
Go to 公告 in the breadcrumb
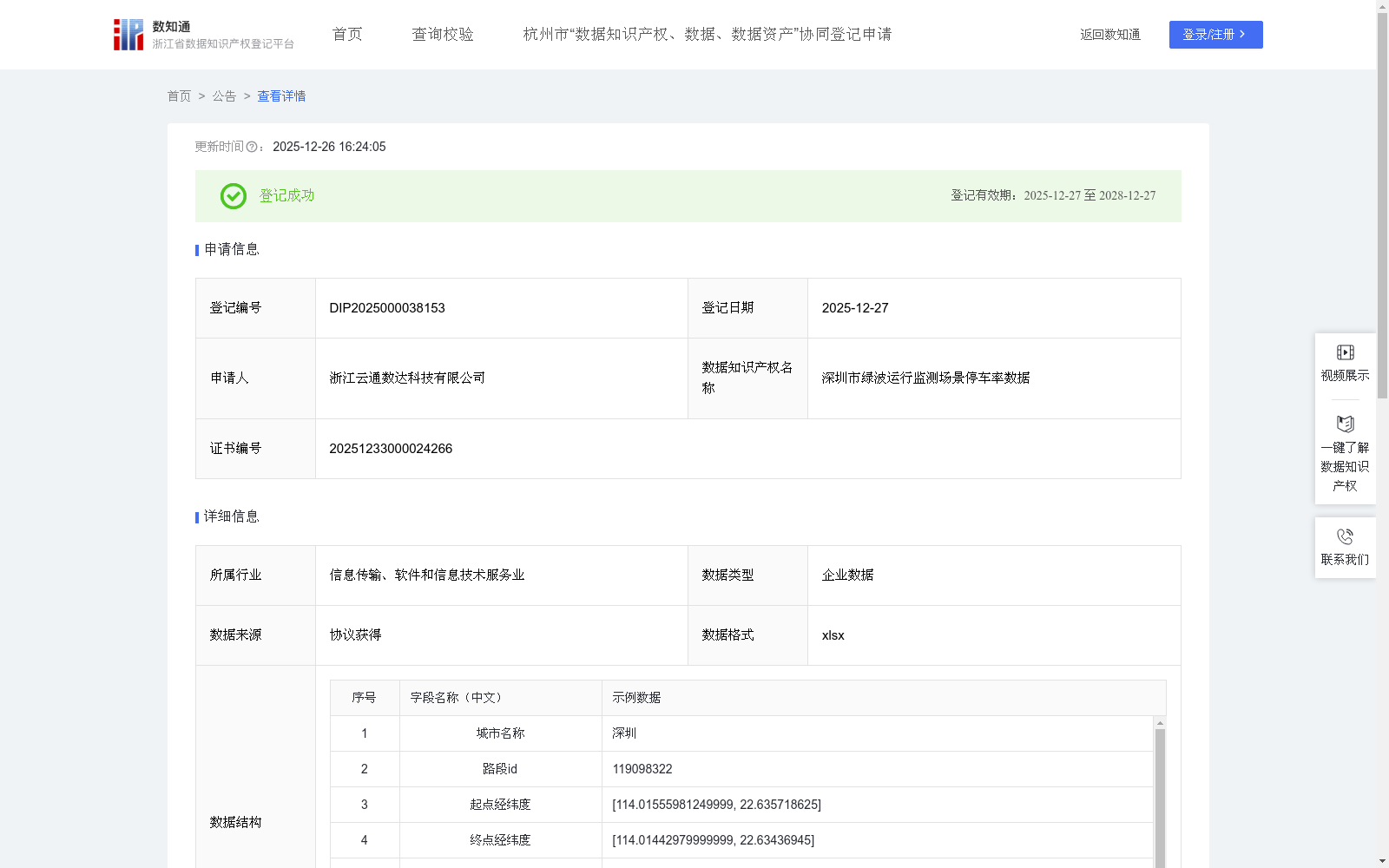(224, 96)
